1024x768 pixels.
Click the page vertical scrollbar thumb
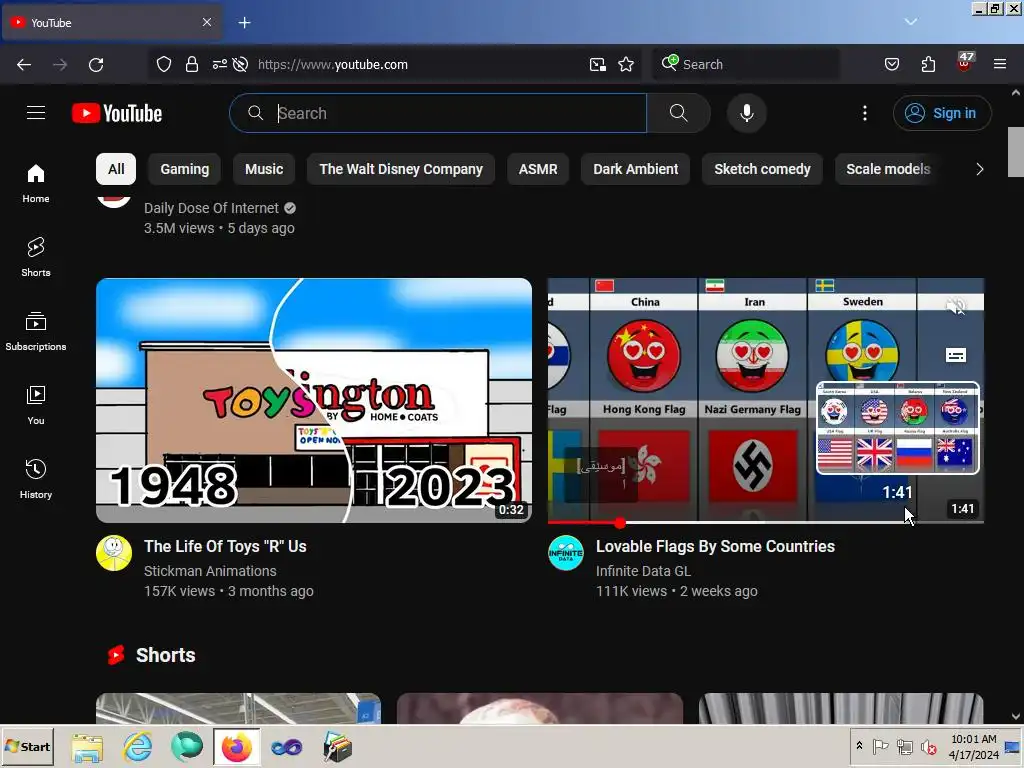point(1016,152)
